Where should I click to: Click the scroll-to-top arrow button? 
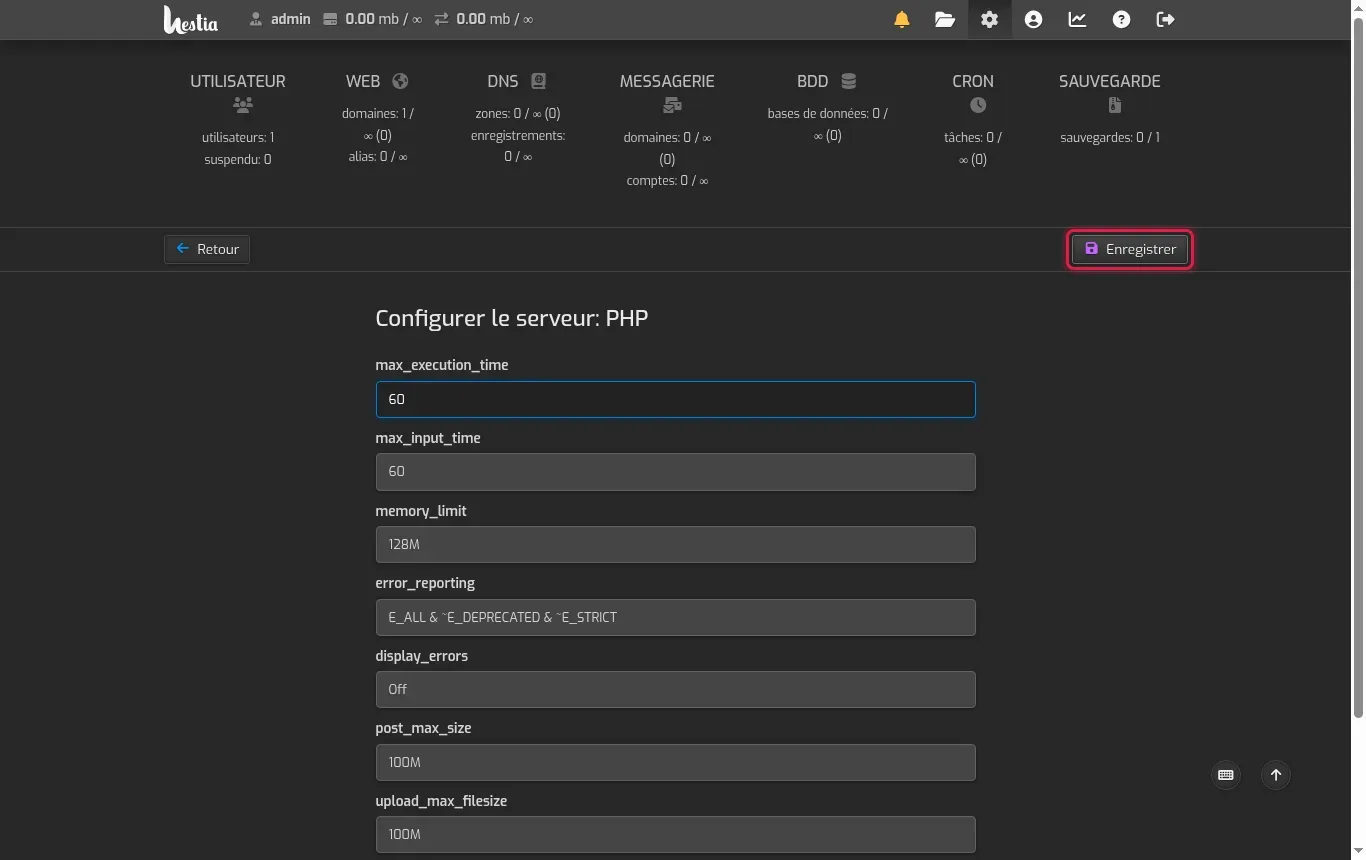(1276, 775)
